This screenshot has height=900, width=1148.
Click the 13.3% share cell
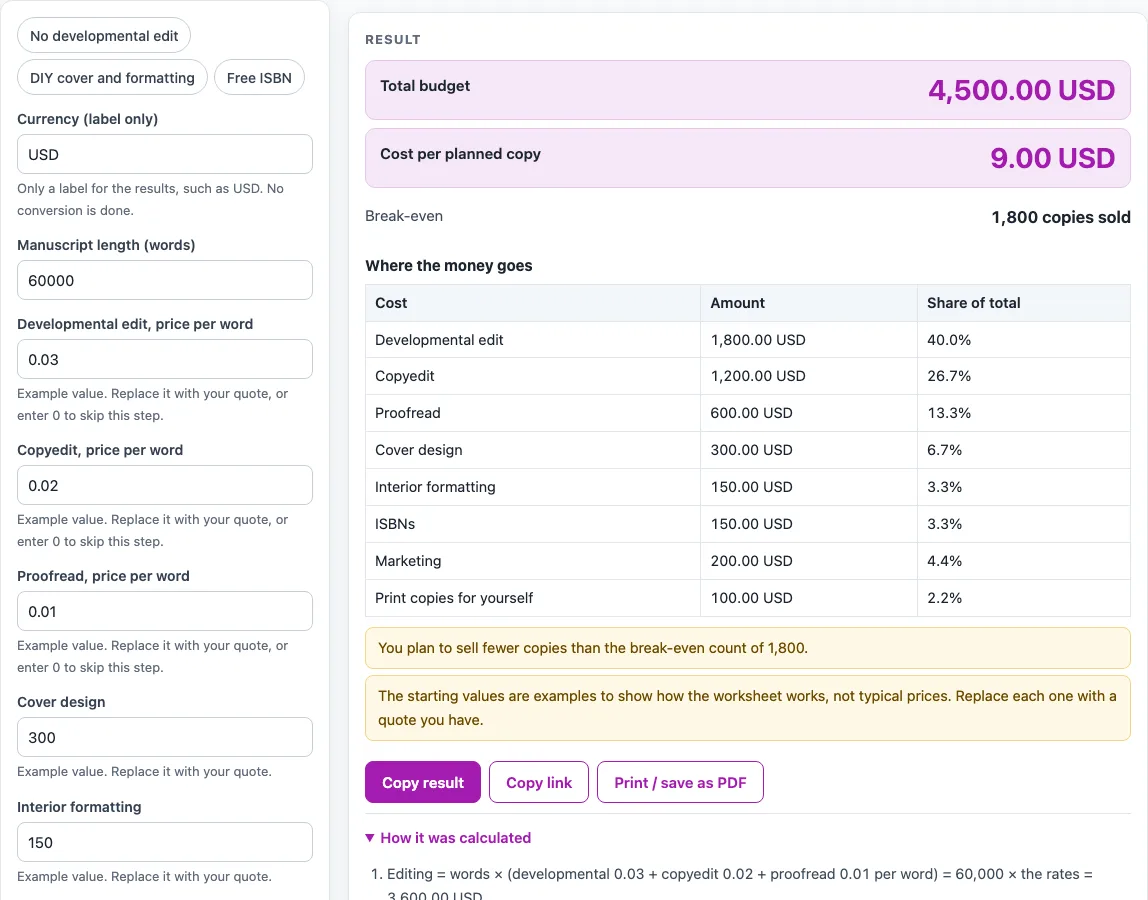(949, 413)
